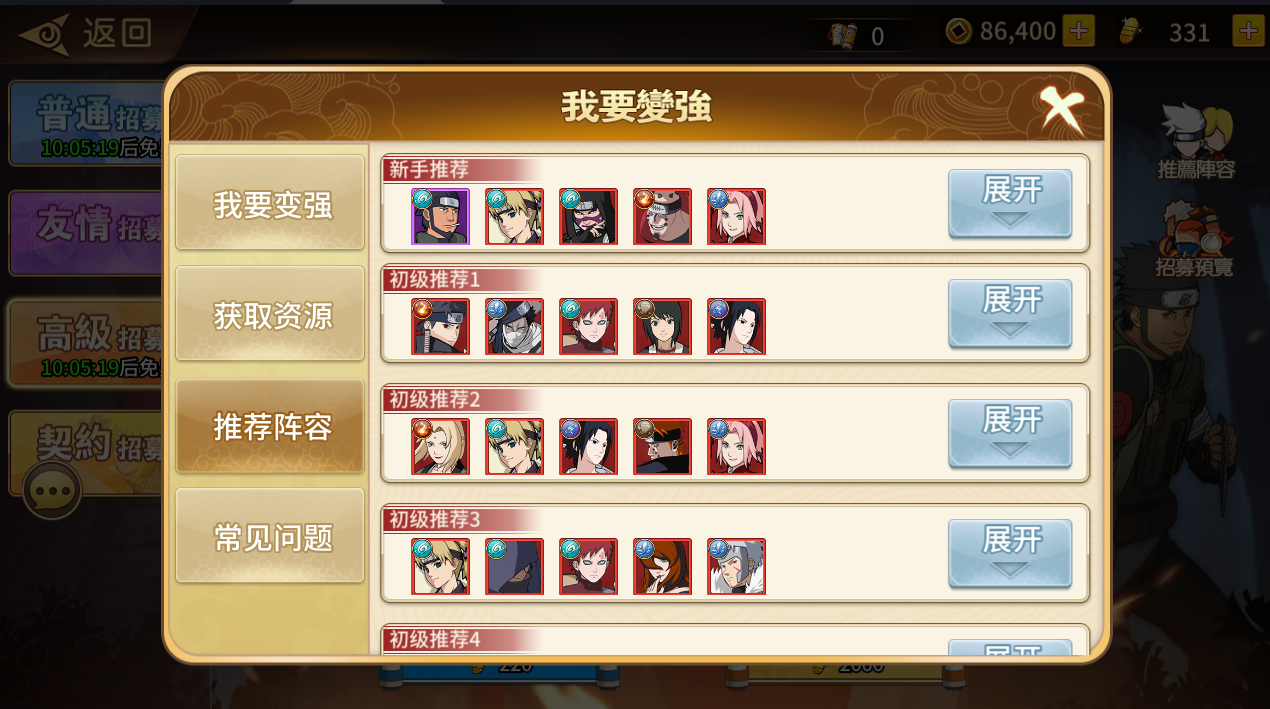Close the 我要變強 dialog
This screenshot has width=1270, height=709.
click(x=1061, y=108)
